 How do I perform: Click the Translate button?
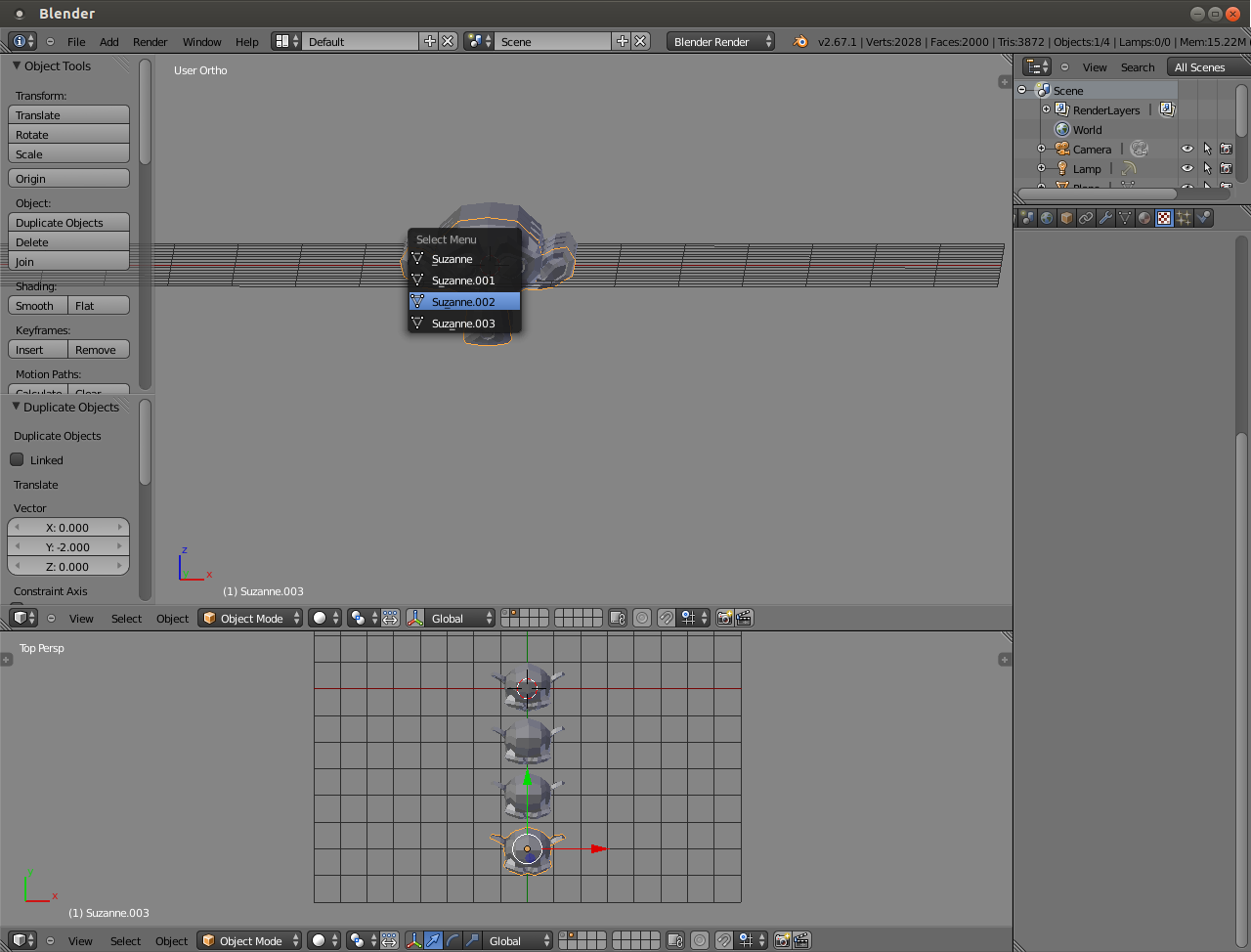68,114
